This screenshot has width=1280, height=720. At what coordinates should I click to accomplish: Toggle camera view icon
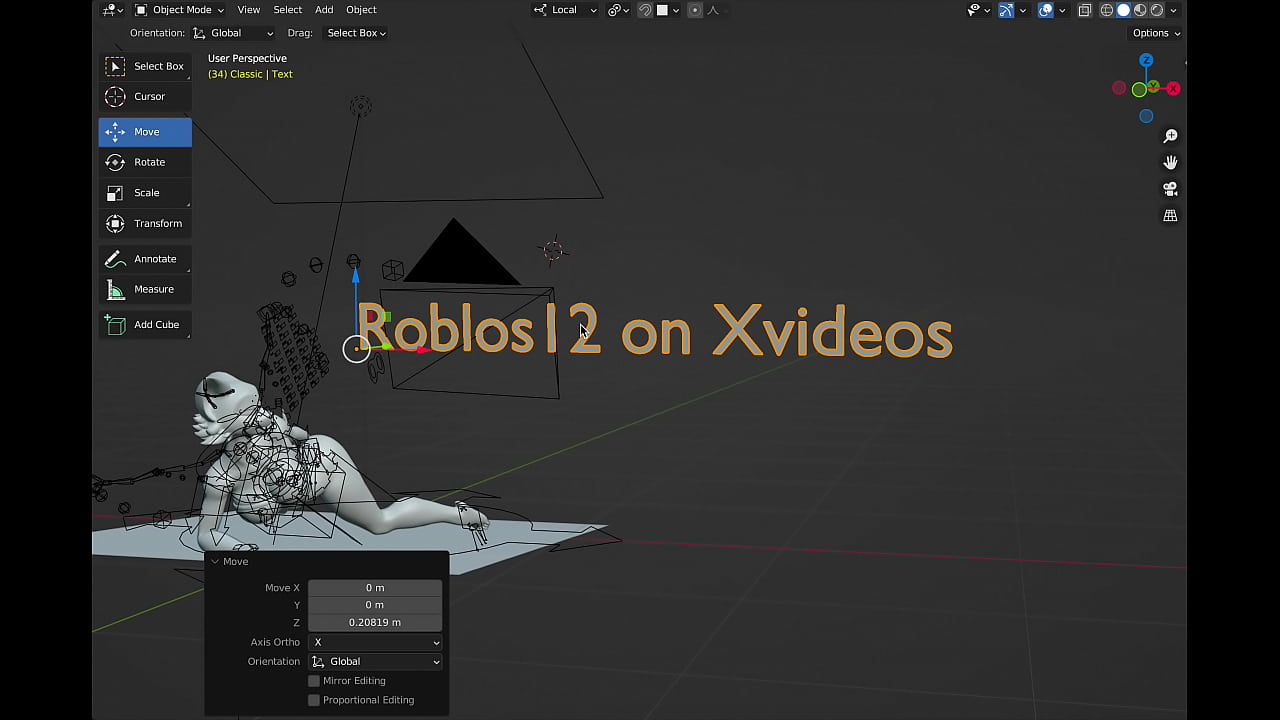click(x=1170, y=189)
